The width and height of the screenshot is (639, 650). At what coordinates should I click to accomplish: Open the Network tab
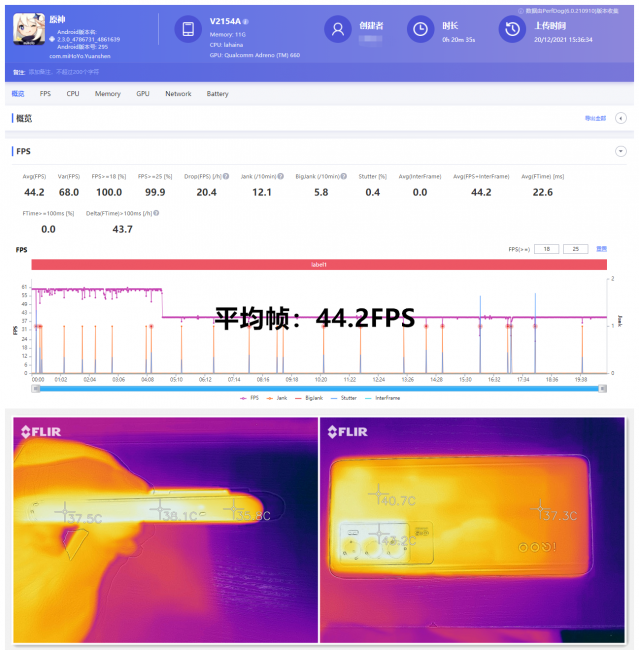pos(178,94)
